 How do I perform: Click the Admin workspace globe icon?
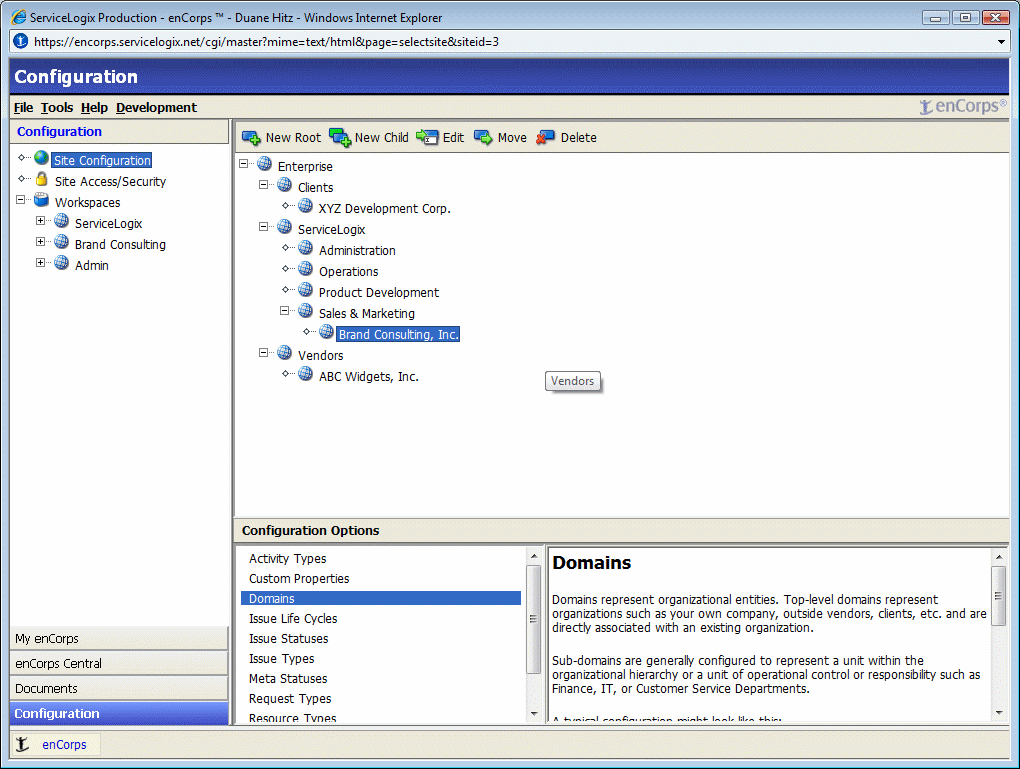(62, 263)
